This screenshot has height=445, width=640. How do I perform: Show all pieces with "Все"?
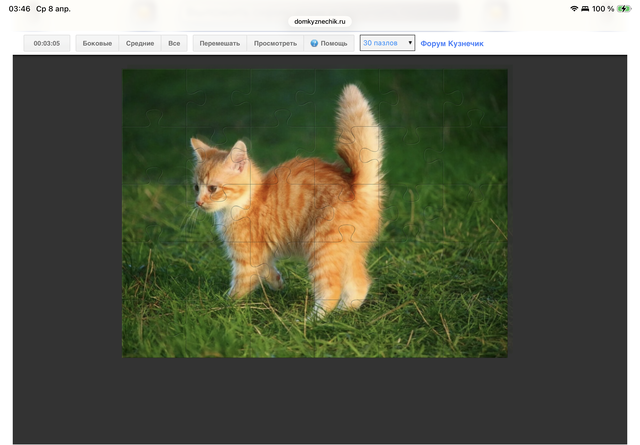click(x=174, y=44)
